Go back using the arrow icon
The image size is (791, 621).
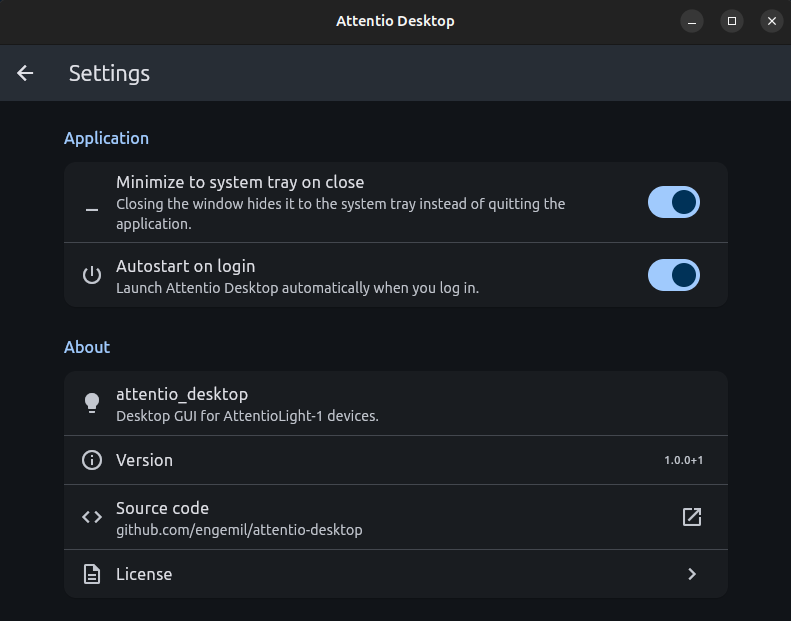coord(25,73)
